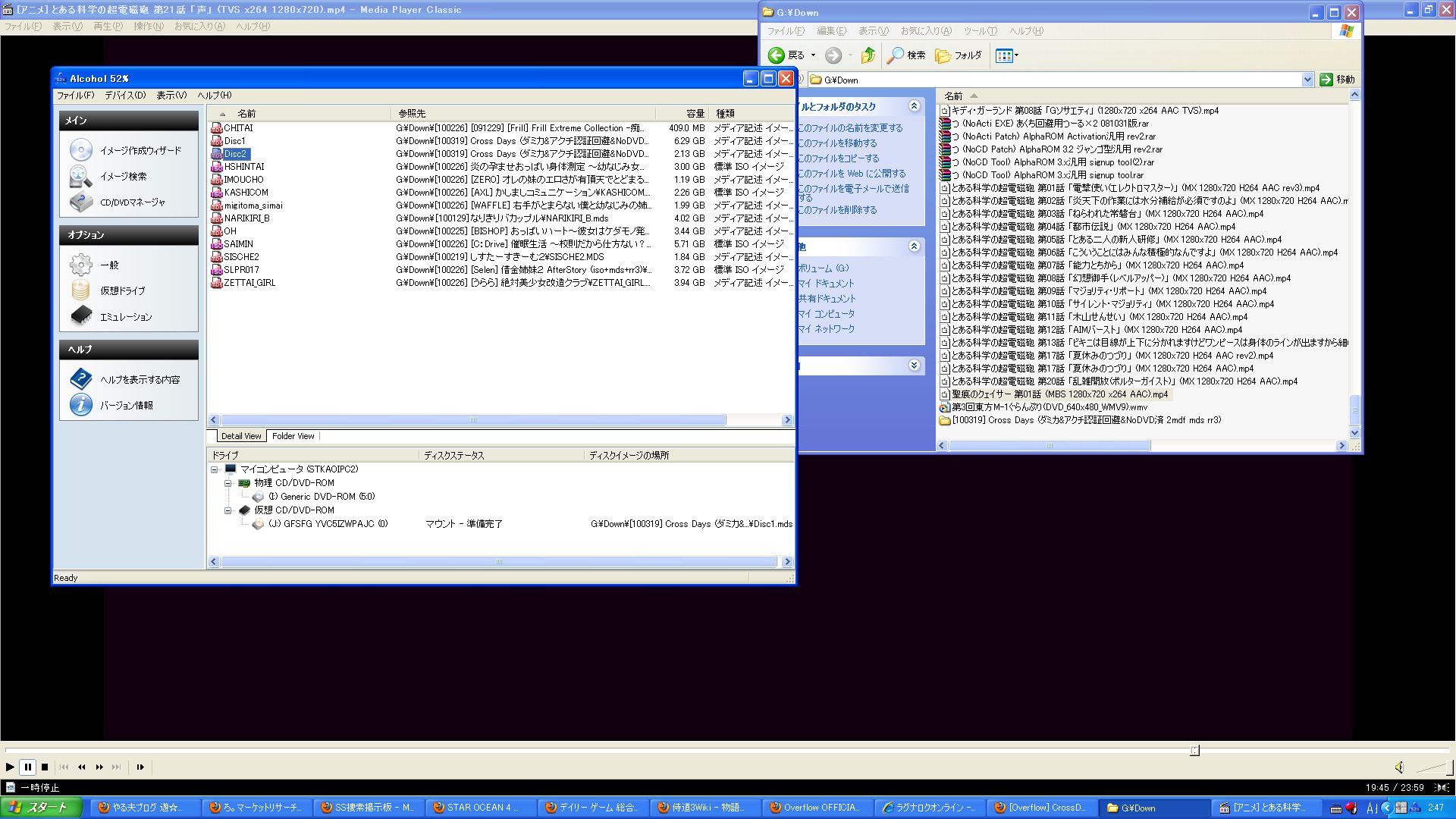1456x819 pixels.
Task: Switch to G:\Down taskbar button
Action: (1156, 808)
